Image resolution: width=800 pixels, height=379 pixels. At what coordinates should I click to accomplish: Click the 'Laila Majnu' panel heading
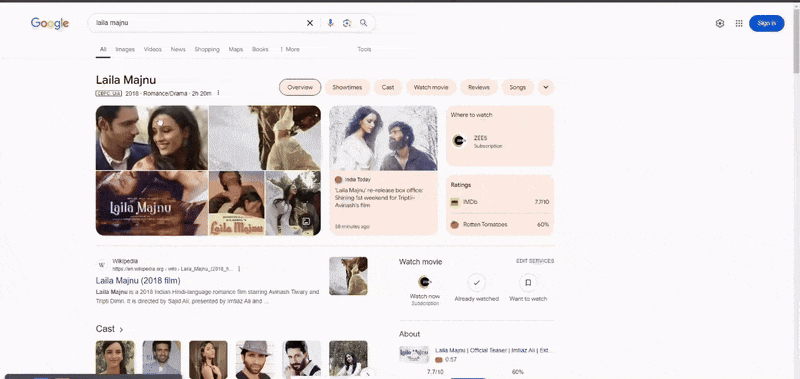click(x=126, y=80)
